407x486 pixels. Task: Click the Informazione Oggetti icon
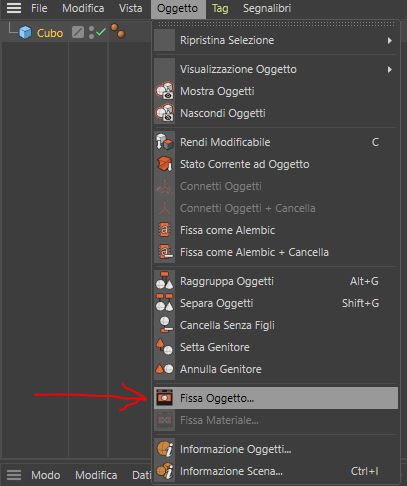(165, 449)
